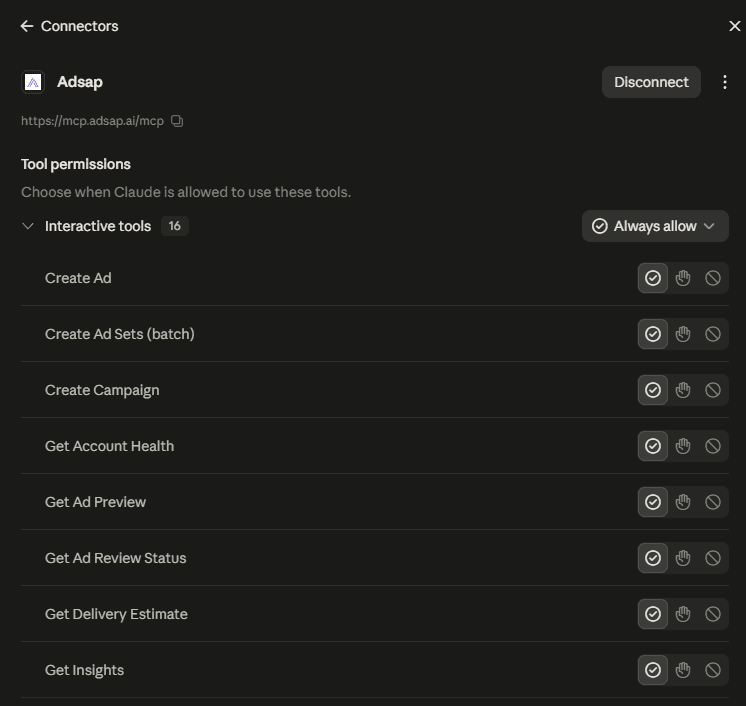Set Get Ad Preview to needs approval
This screenshot has height=706, width=746.
pyautogui.click(x=683, y=502)
